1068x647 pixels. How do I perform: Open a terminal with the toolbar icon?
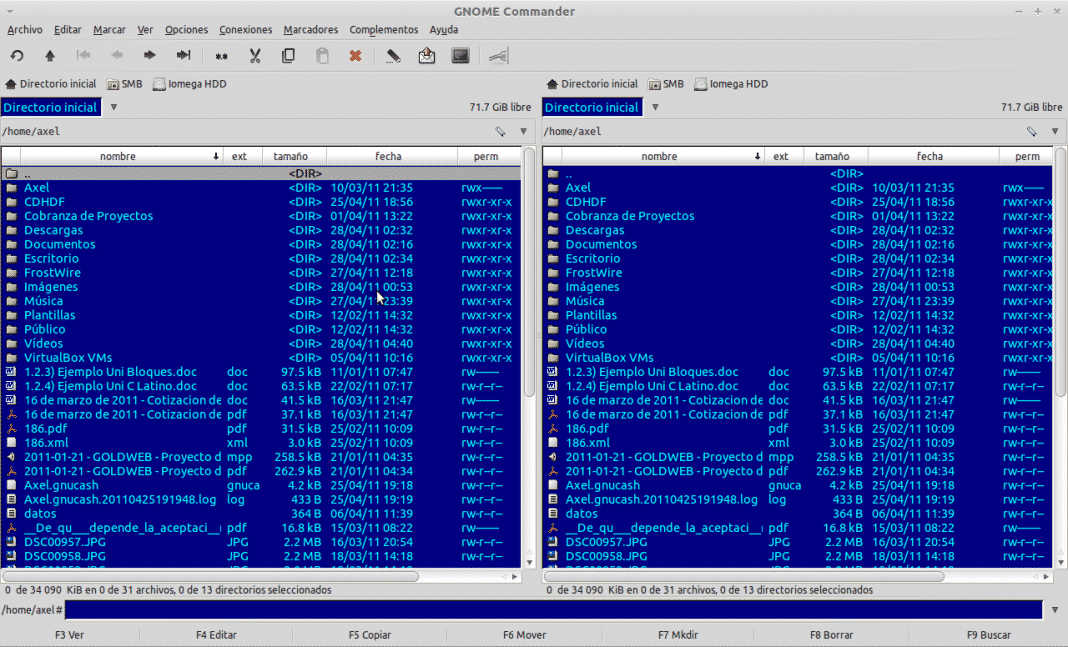pos(460,56)
